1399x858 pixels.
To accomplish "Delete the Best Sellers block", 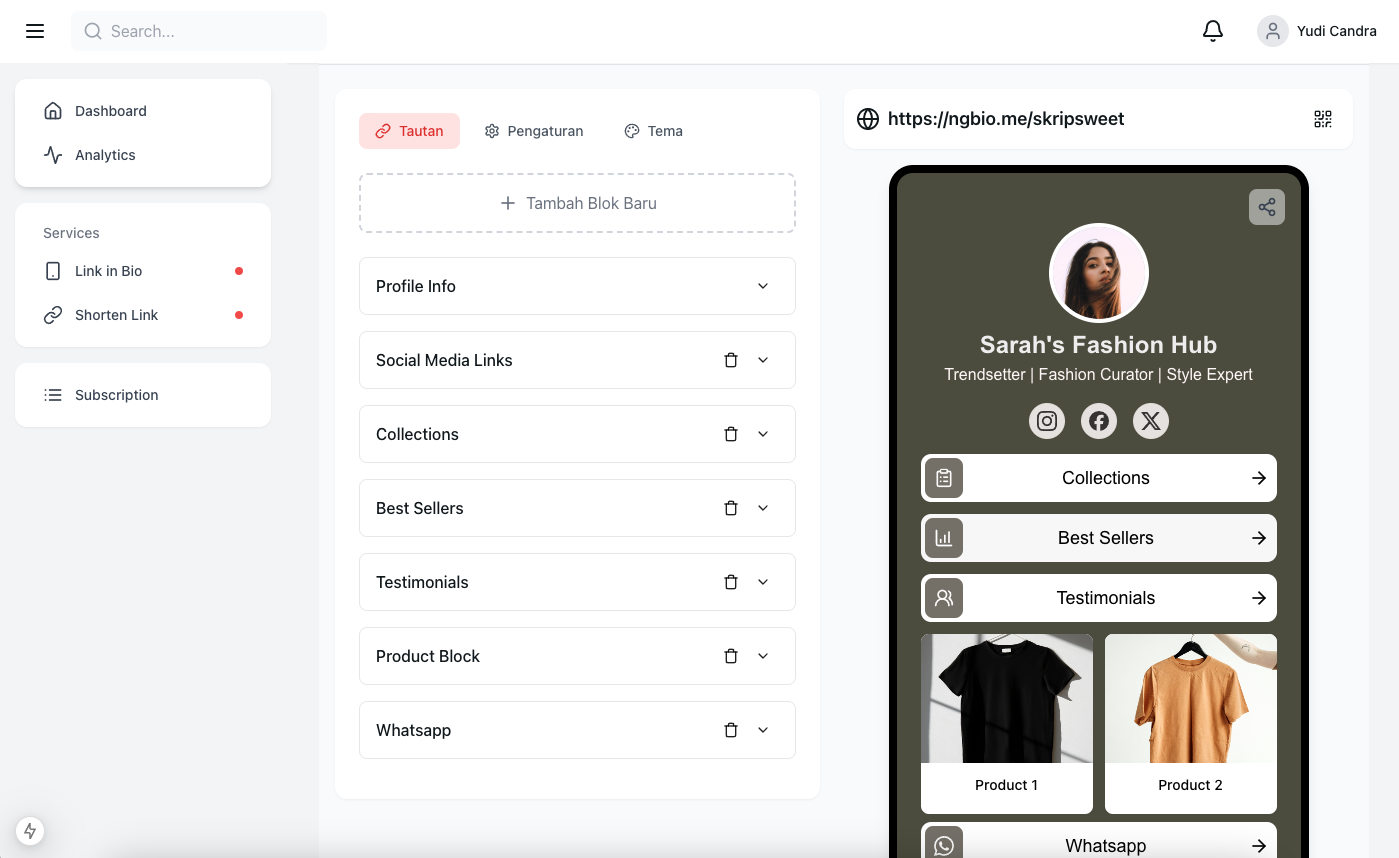I will 731,508.
